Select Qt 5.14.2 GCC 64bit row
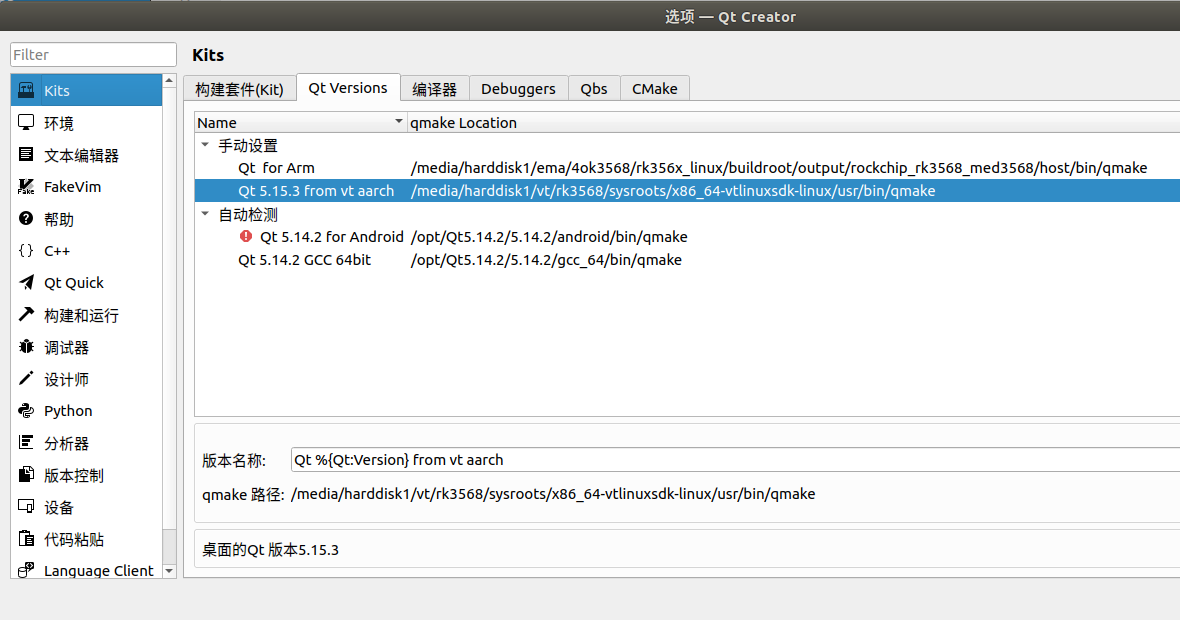Screen dimensions: 1180x620 pyautogui.click(x=687, y=260)
